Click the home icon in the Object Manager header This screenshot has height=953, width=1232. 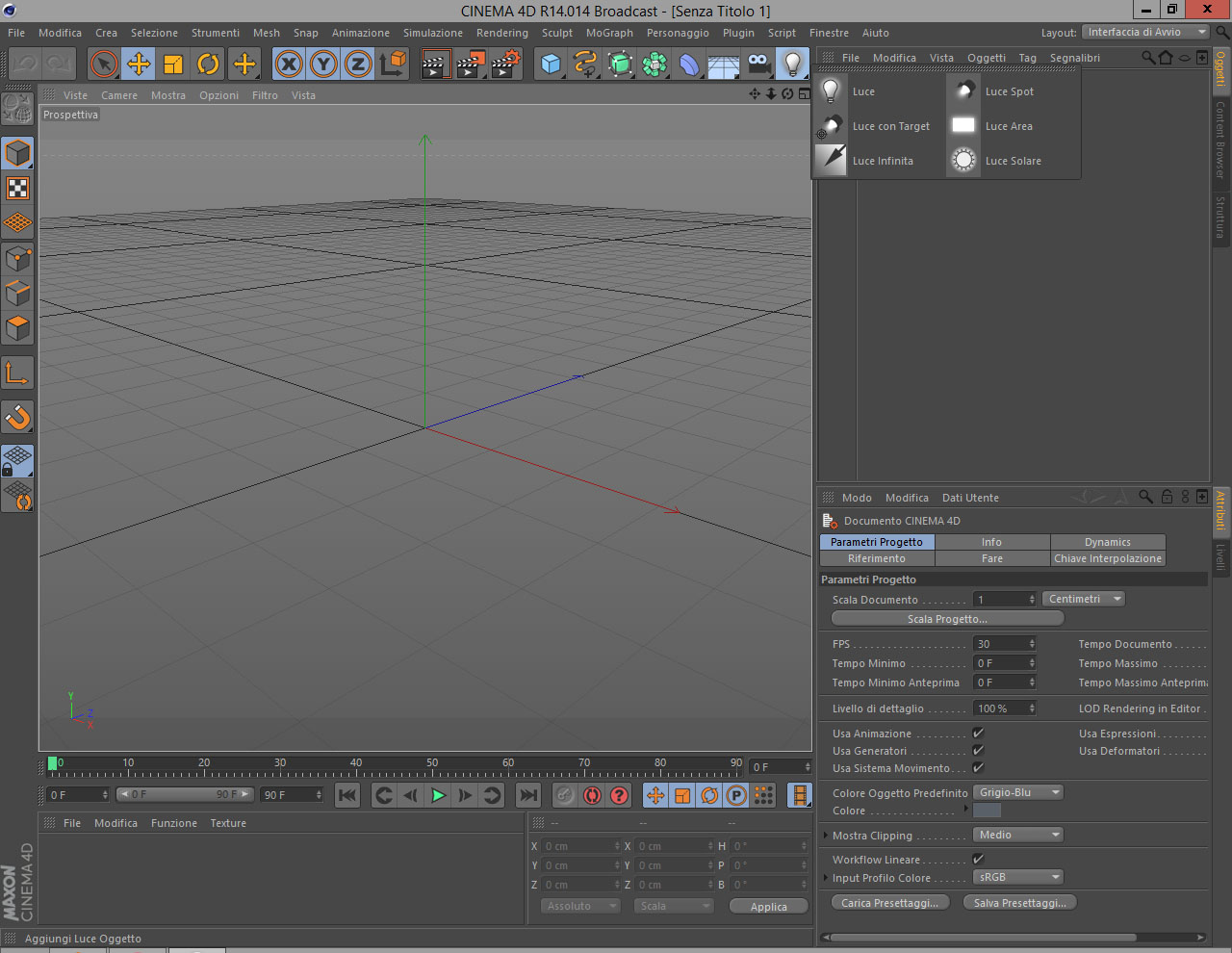coord(1166,58)
